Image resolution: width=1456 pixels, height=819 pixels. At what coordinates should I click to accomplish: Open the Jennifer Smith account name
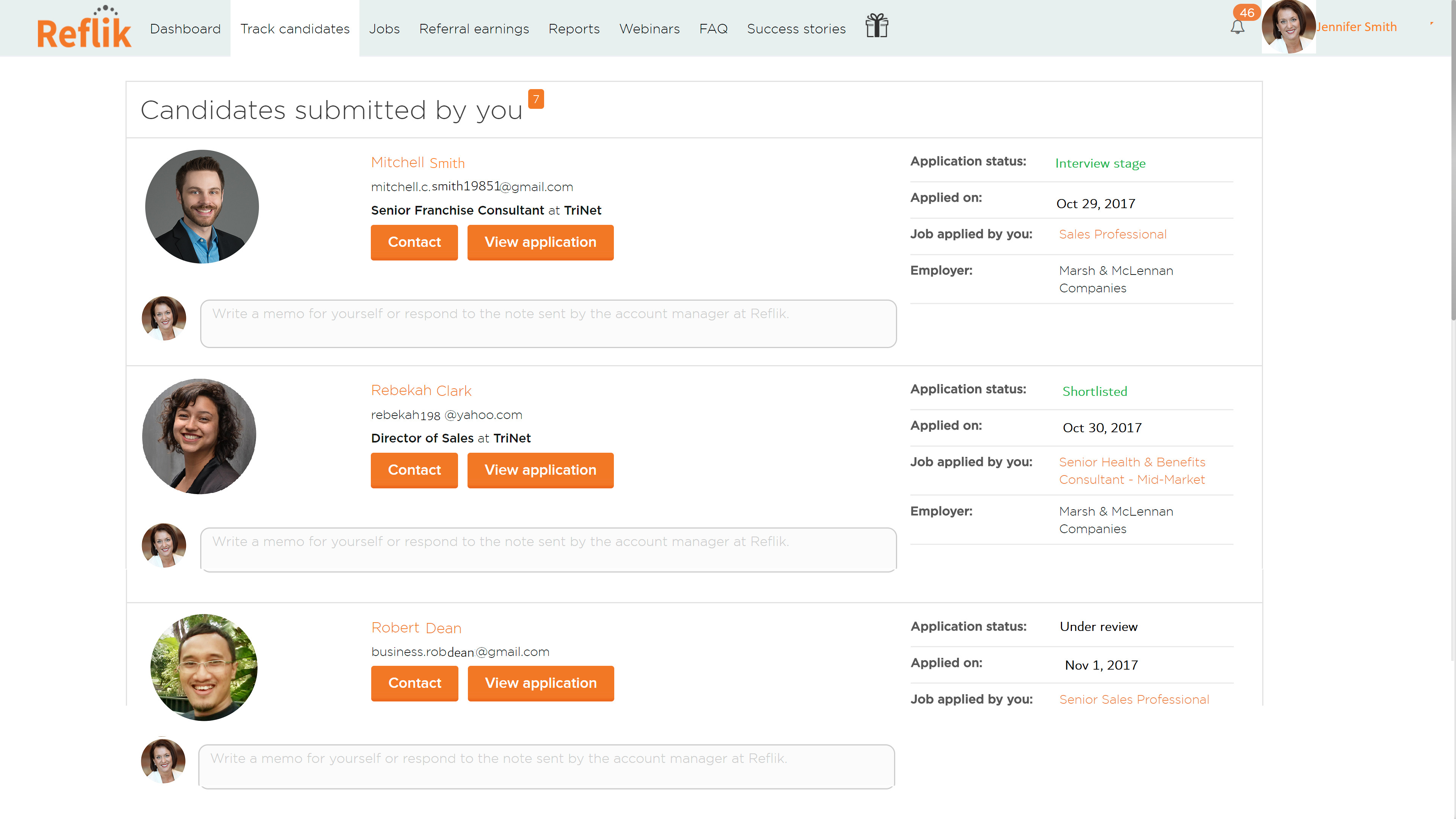pyautogui.click(x=1357, y=27)
